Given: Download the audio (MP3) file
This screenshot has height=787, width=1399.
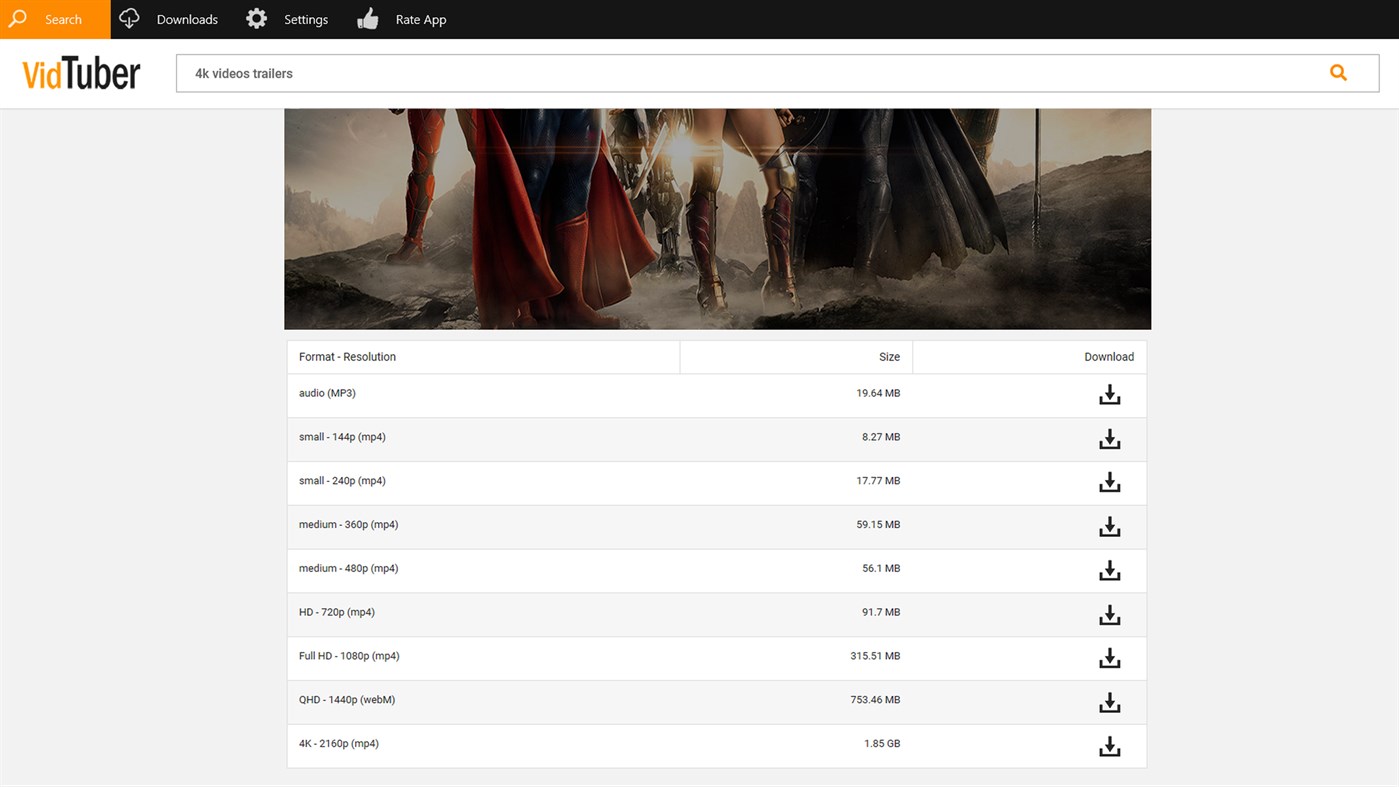Looking at the screenshot, I should [1109, 395].
